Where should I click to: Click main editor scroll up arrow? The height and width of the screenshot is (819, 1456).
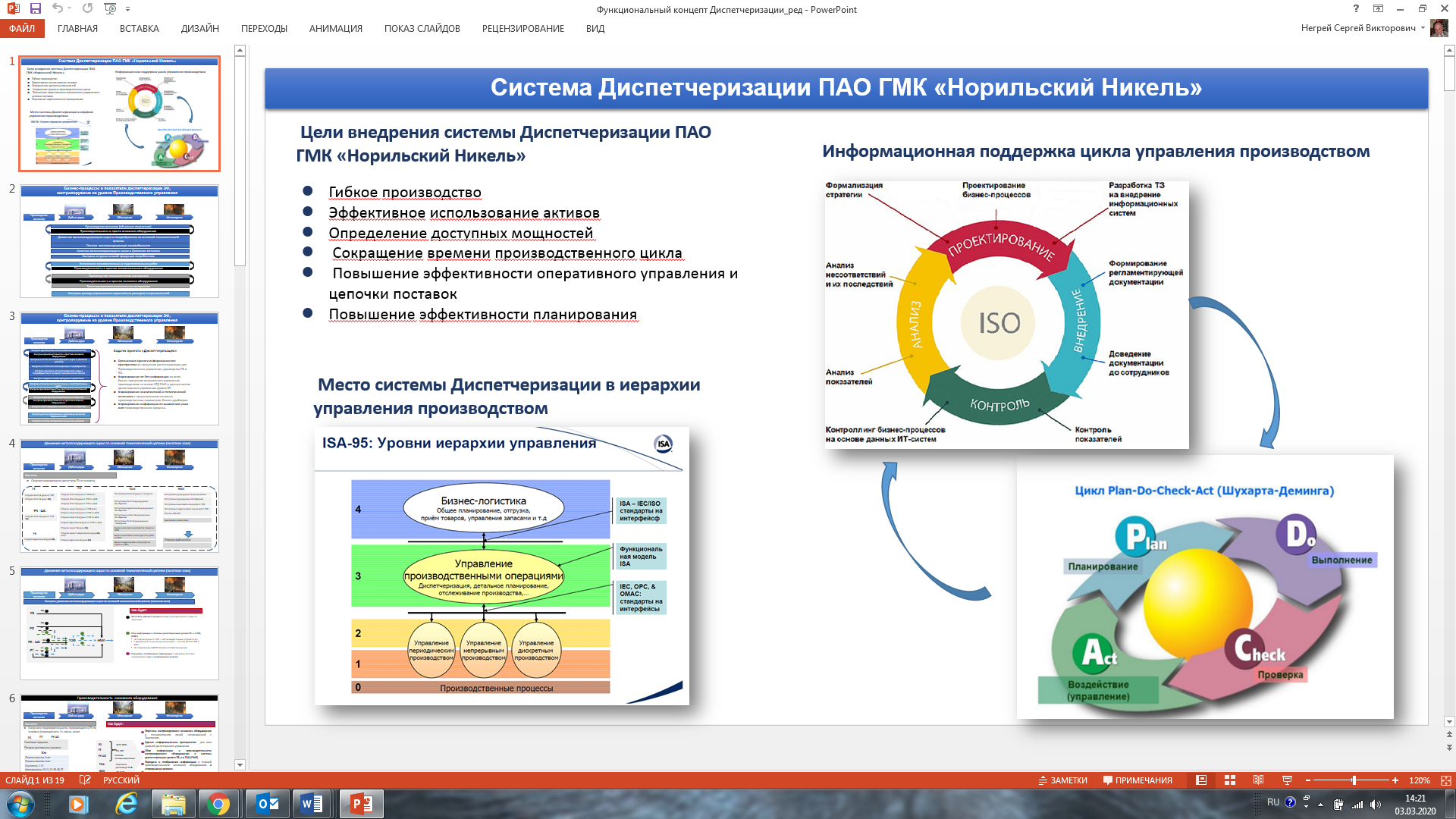(x=1449, y=50)
